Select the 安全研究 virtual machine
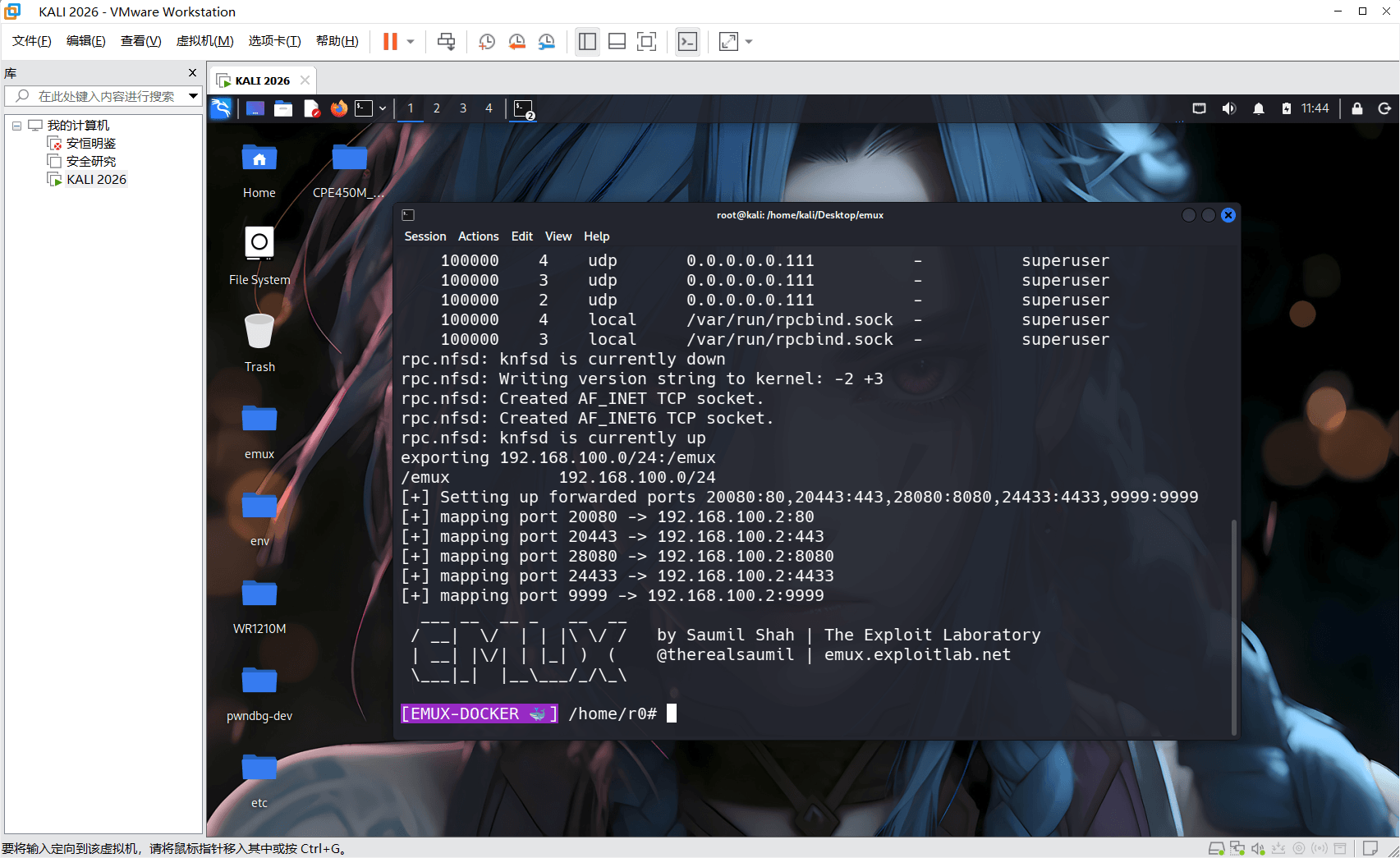The image size is (1400, 858). click(82, 162)
